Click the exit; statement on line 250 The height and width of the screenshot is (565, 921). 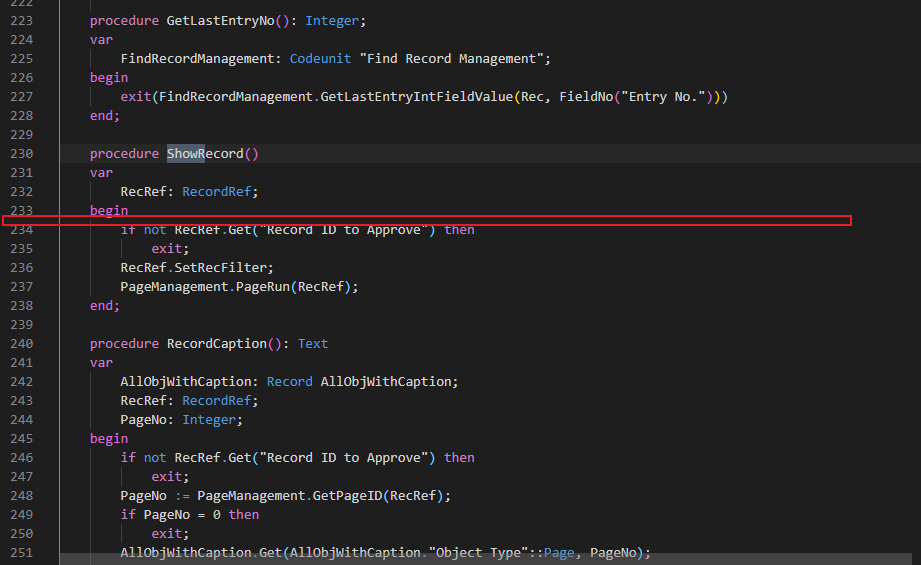(x=170, y=534)
